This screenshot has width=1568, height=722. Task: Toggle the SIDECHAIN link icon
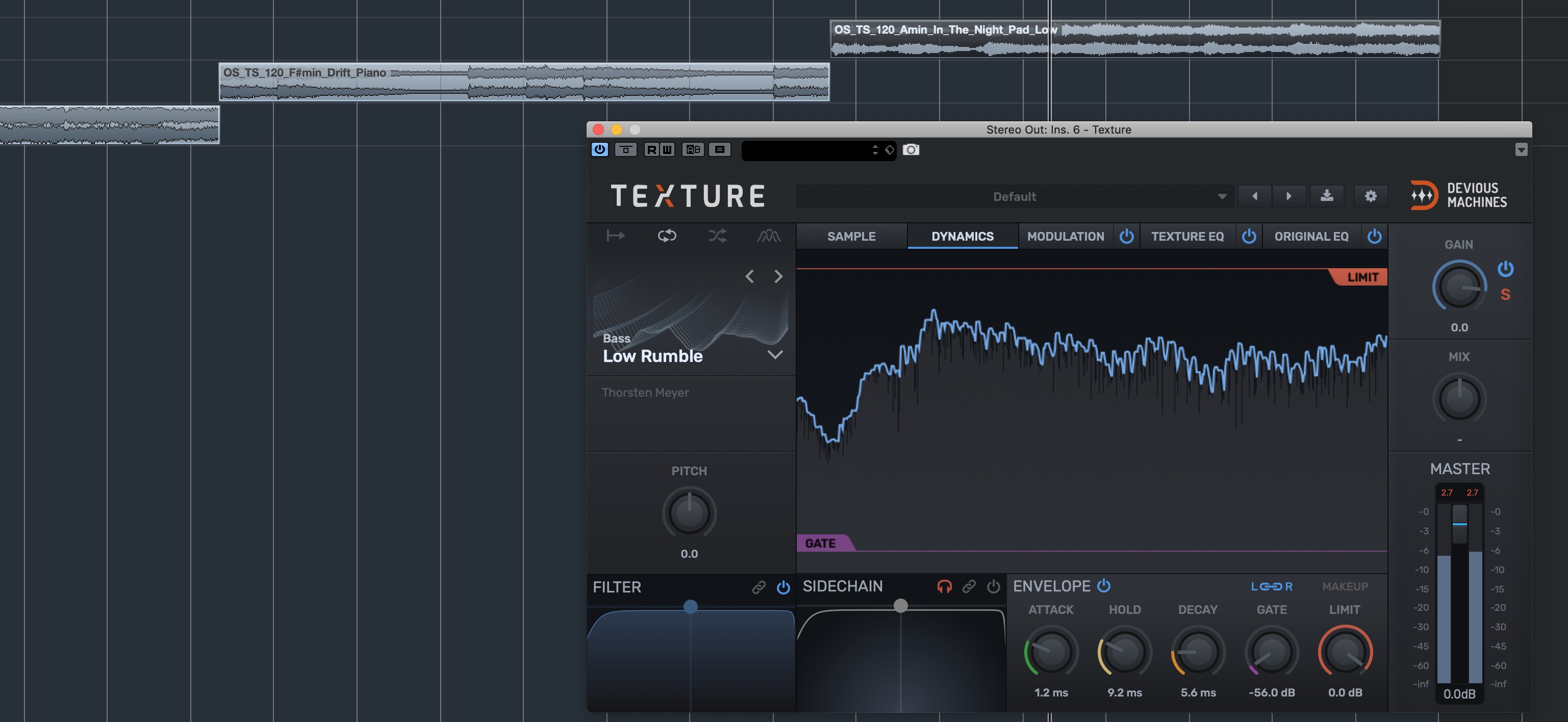coord(969,586)
